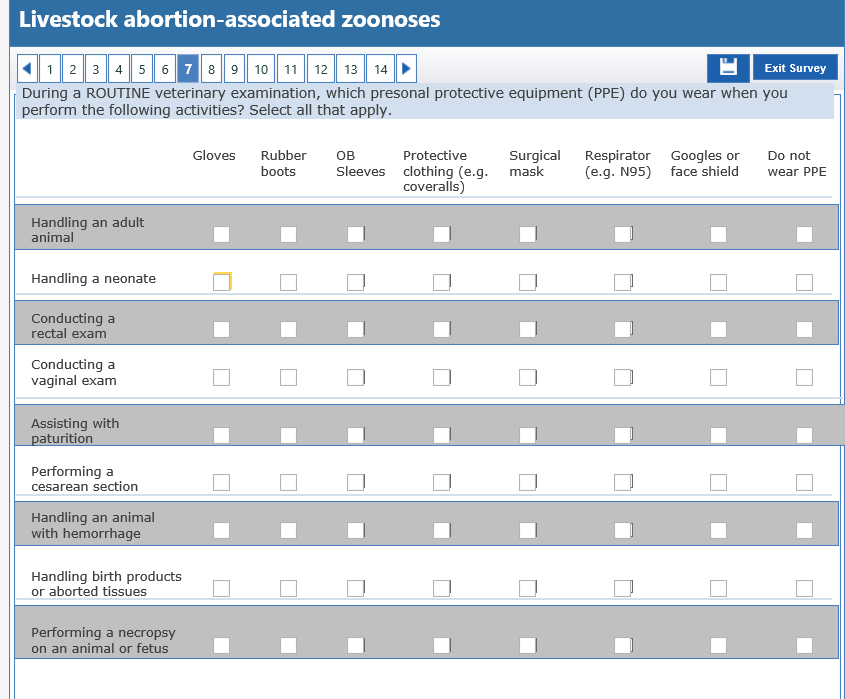Check Protective clothing for assisting with parturition
Viewport: 845px width, 699px height.
point(441,435)
